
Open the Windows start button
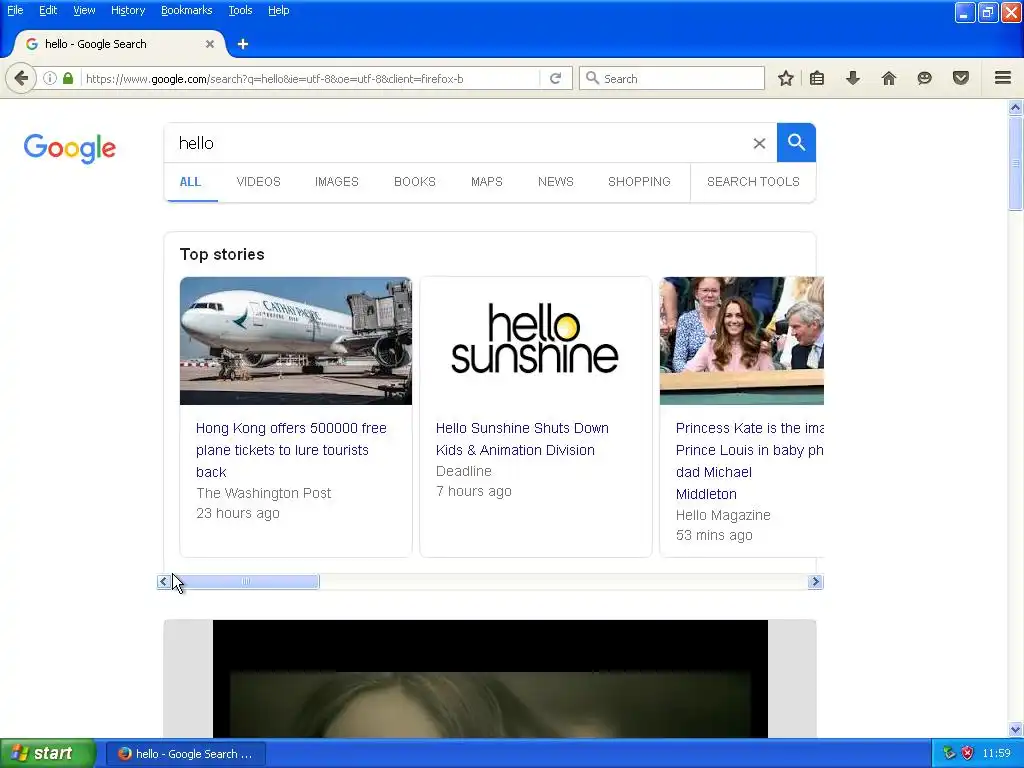[48, 753]
